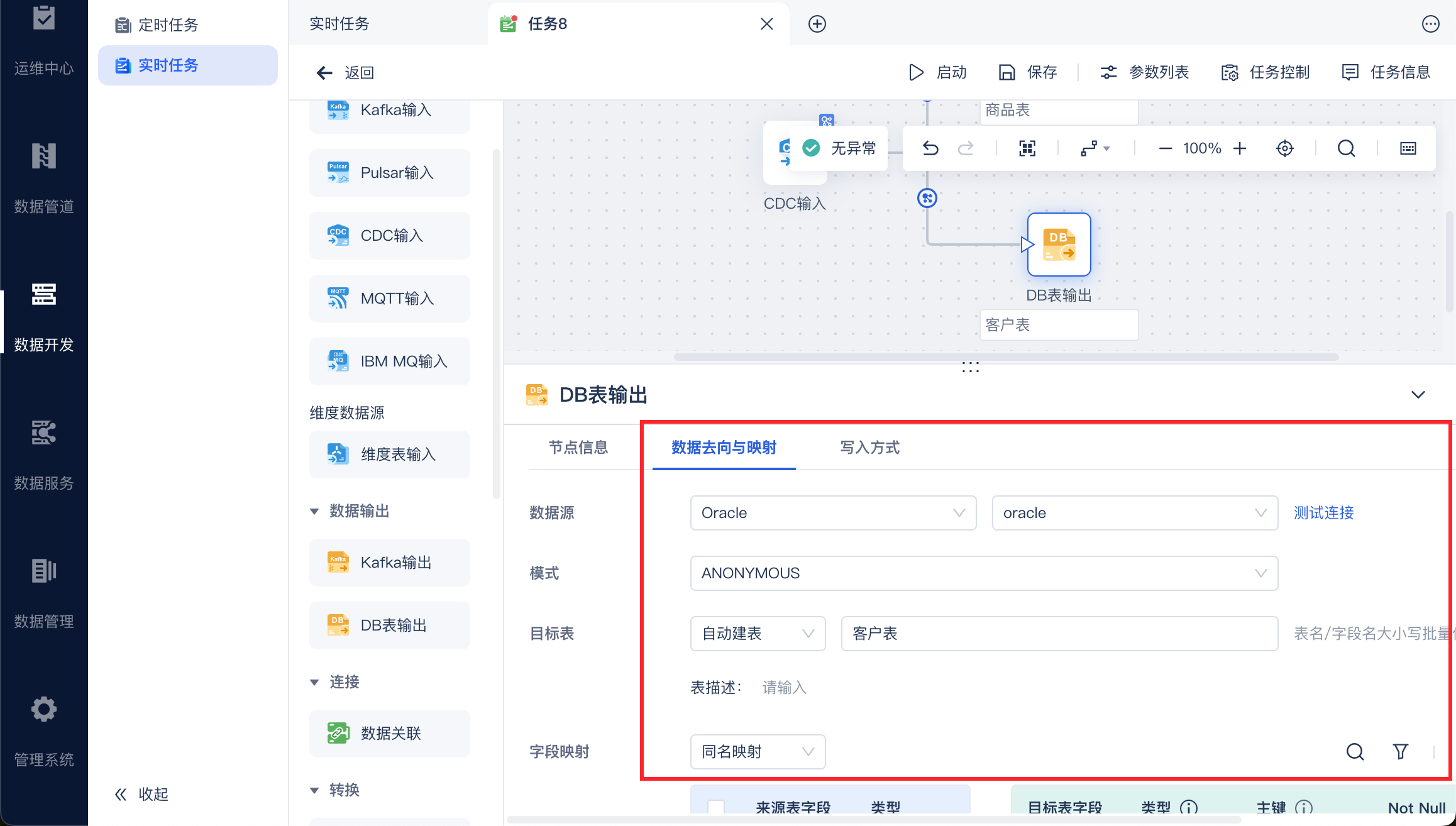Switch to the 节点信息 tab
Screen dimensions: 1456x826
578,448
